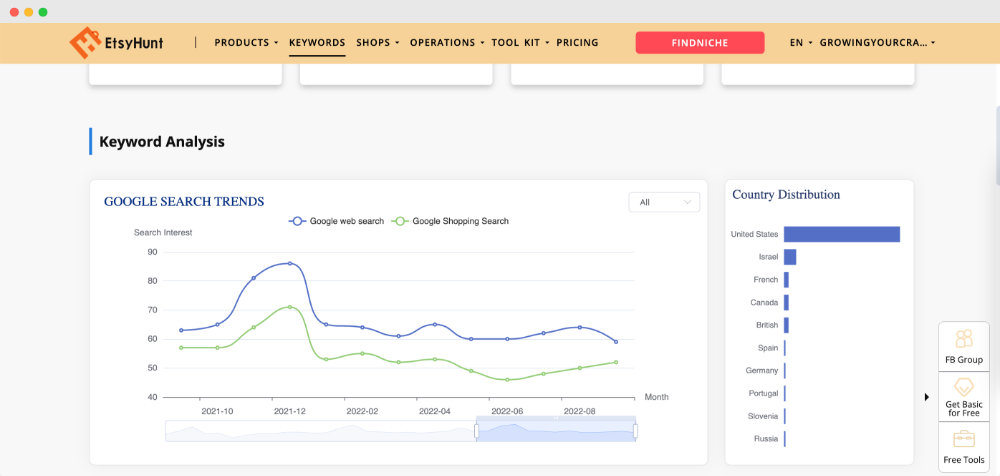Toggle Google web search legend series
The image size is (1000, 476).
(336, 221)
